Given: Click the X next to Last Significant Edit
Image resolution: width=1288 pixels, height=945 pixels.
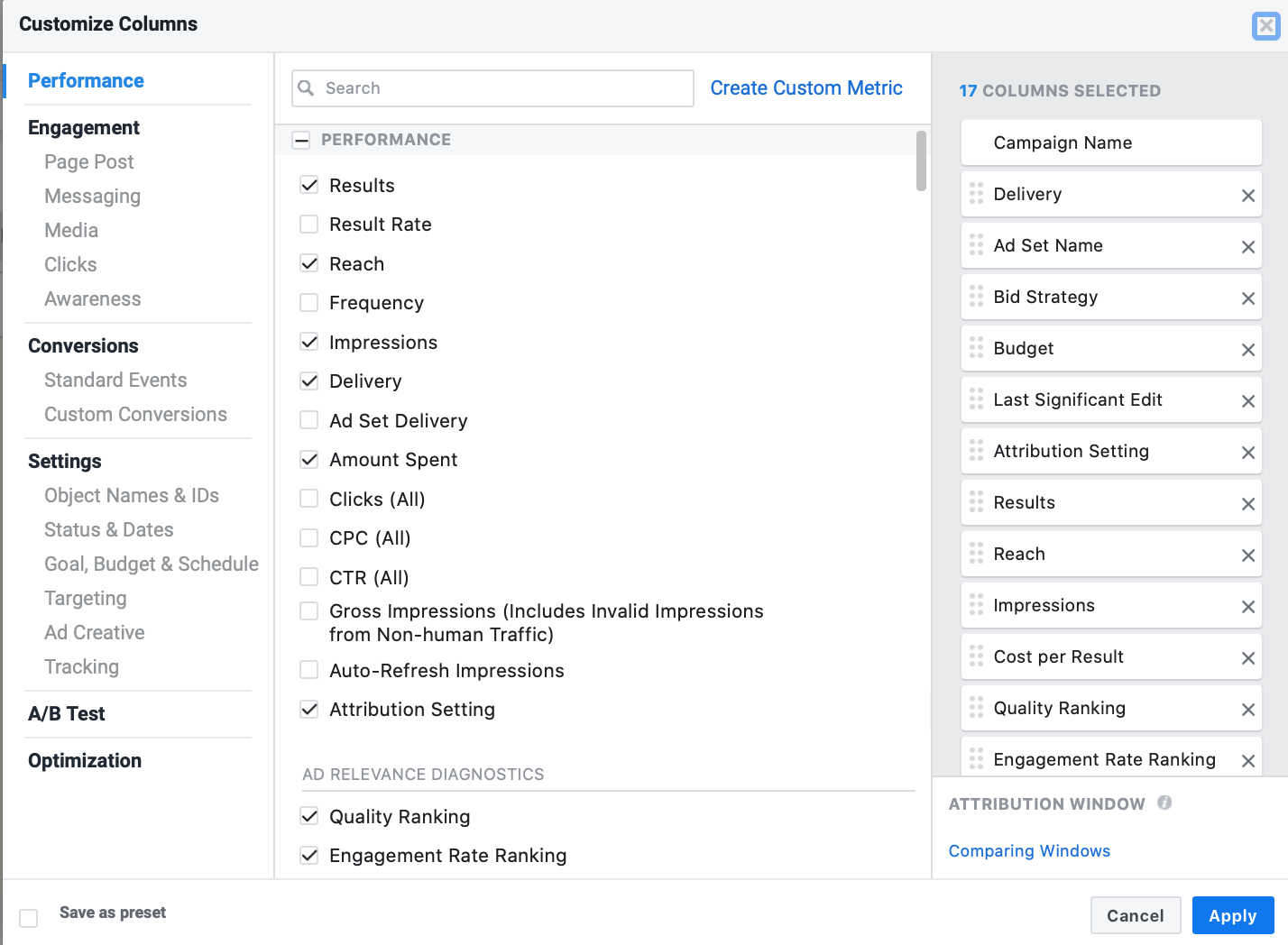Looking at the screenshot, I should tap(1248, 401).
